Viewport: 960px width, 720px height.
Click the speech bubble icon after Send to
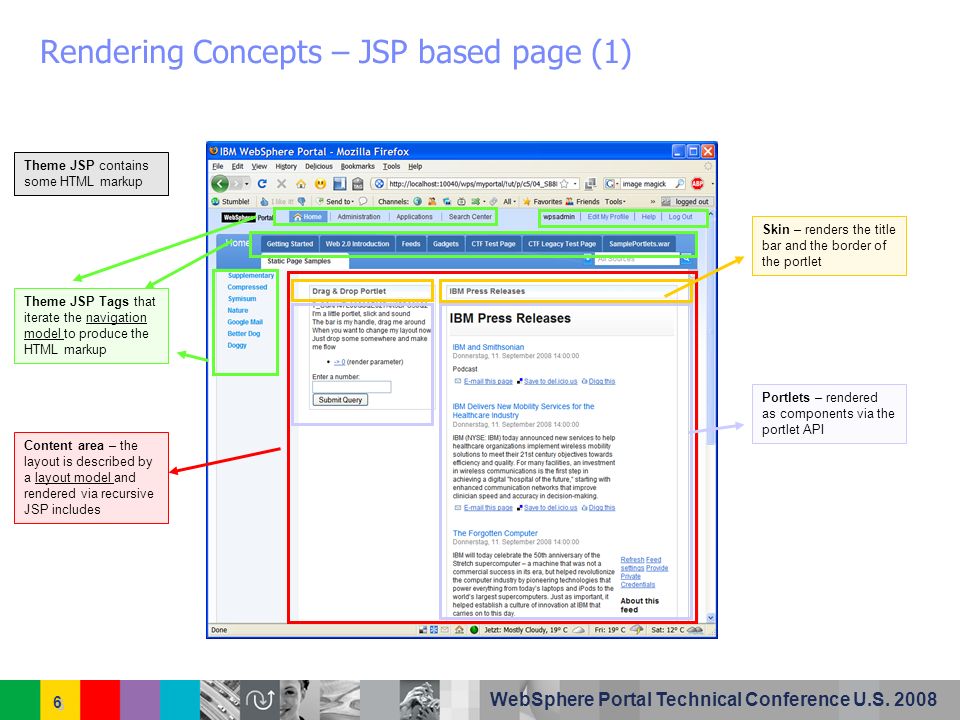click(x=363, y=201)
